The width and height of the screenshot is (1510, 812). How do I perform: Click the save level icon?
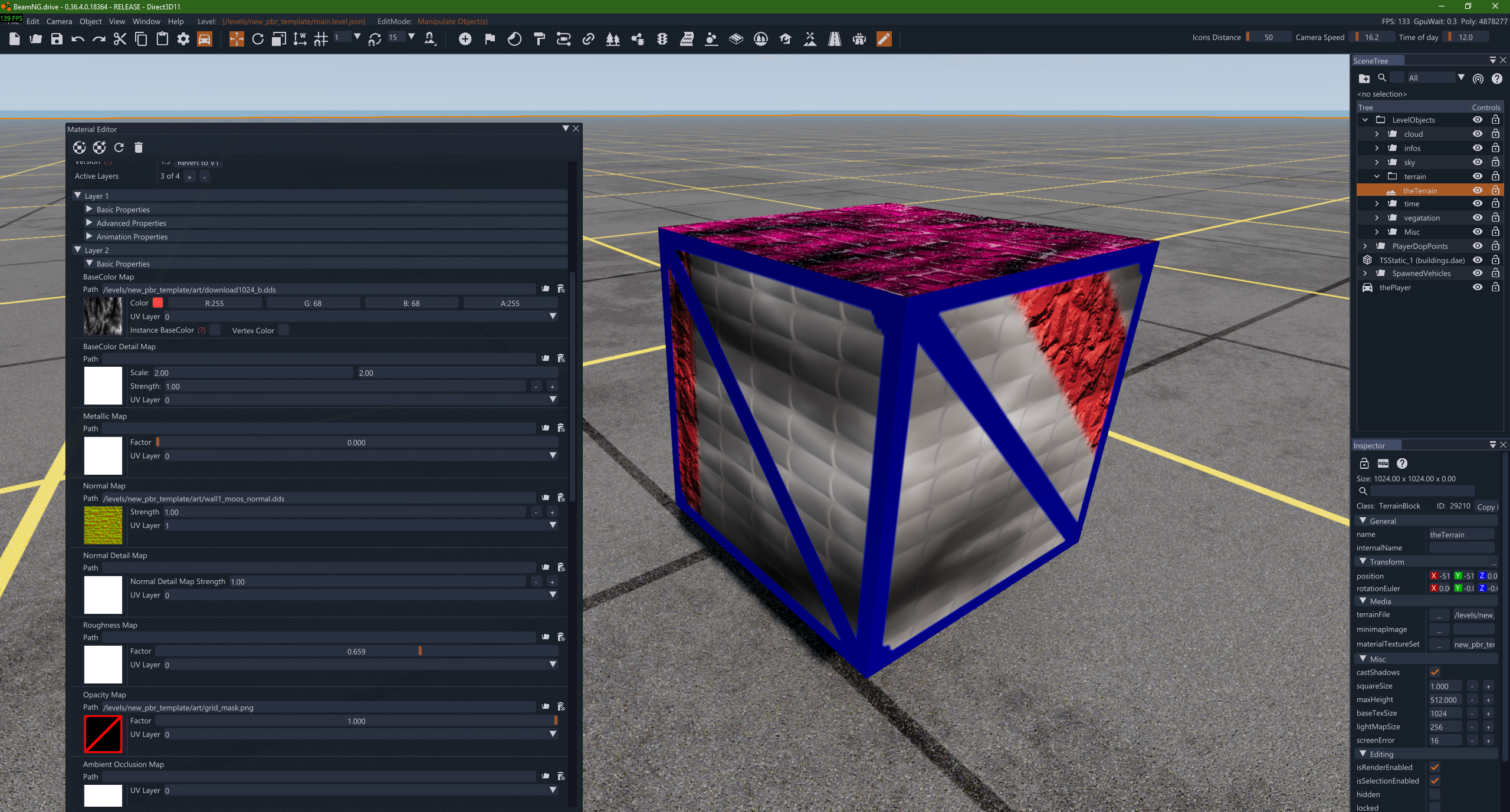[x=57, y=40]
